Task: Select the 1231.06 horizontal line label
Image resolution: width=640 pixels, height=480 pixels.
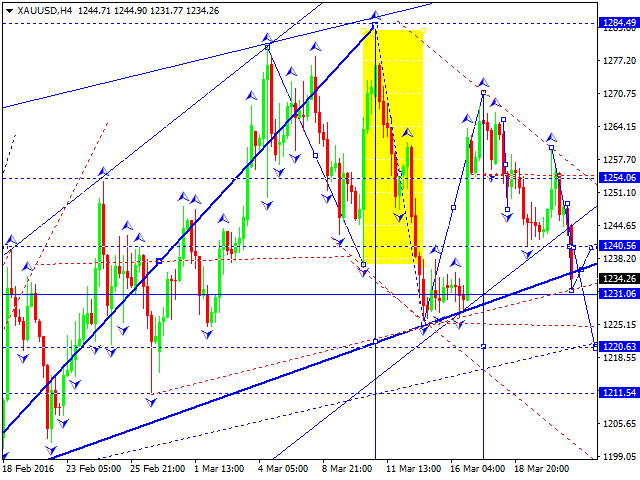Action: tap(619, 294)
